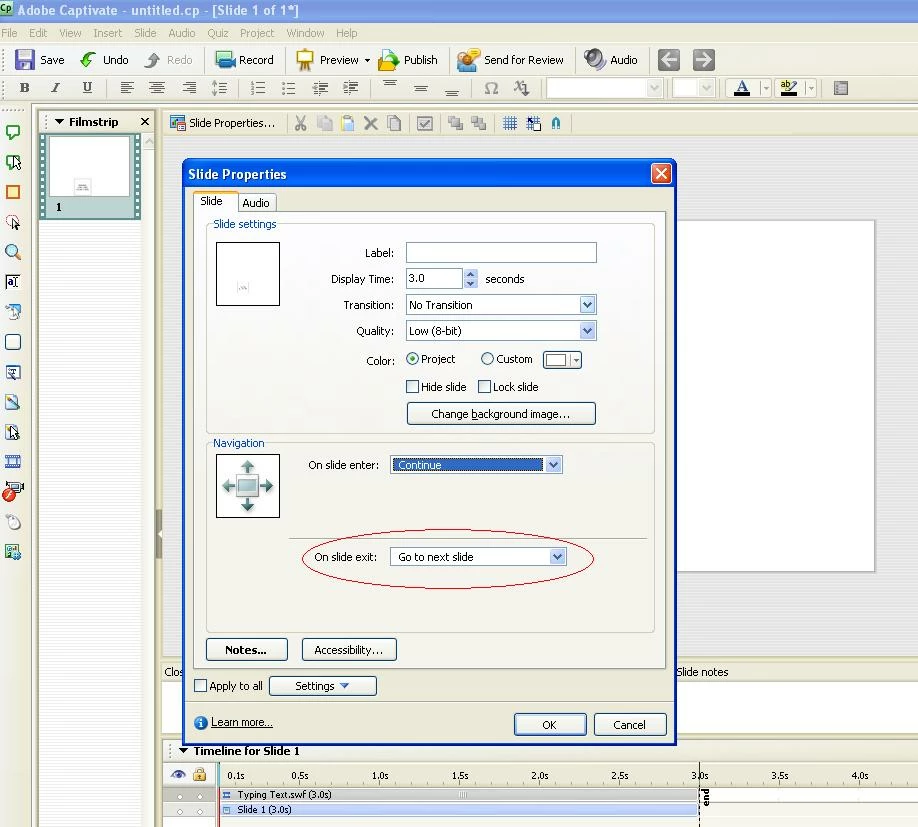Click the Accessibility button

pyautogui.click(x=349, y=650)
